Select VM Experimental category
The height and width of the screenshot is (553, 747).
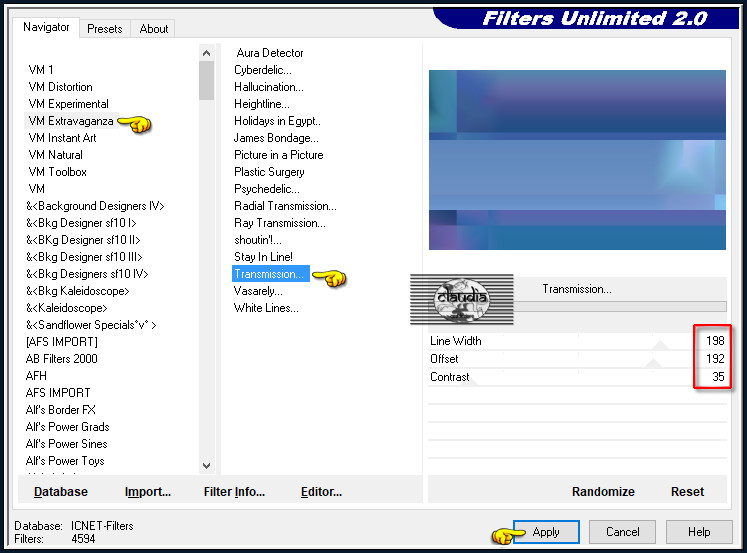[x=69, y=104]
